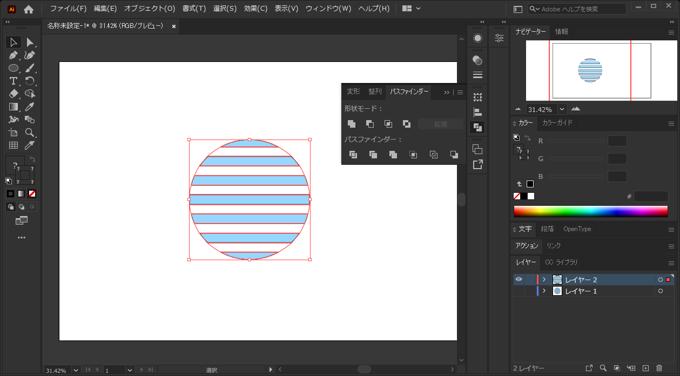Image resolution: width=680 pixels, height=376 pixels.
Task: Expand レイヤー 1 sublayers
Action: (x=544, y=291)
